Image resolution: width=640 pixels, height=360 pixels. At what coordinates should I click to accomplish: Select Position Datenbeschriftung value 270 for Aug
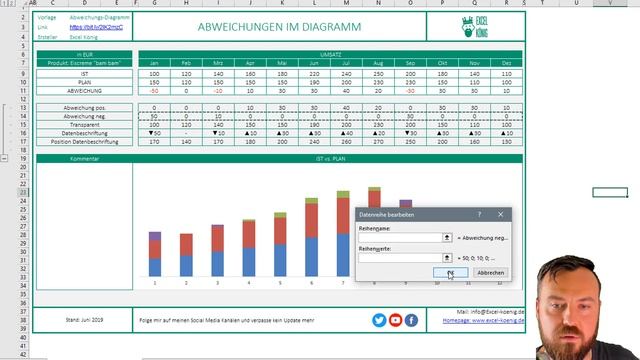pyautogui.click(x=378, y=142)
